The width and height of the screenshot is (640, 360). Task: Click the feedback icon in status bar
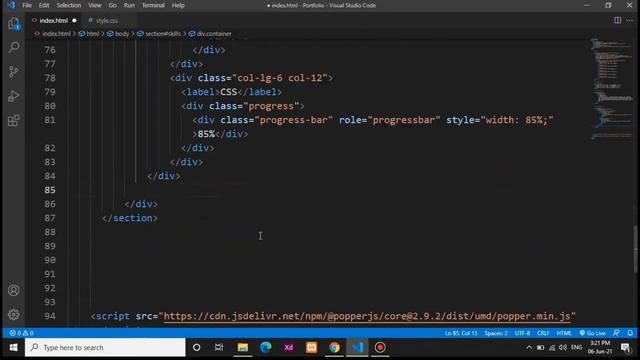616,333
